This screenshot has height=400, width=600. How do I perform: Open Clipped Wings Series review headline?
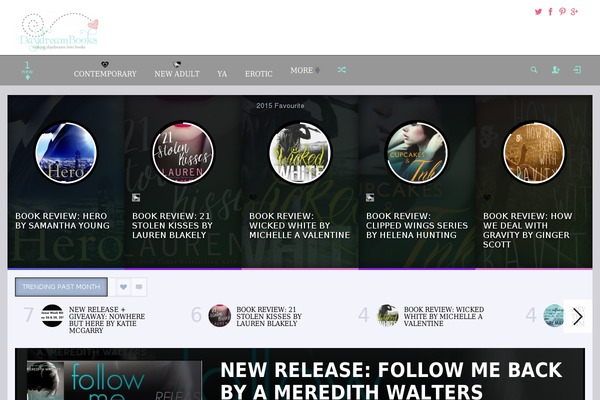click(417, 225)
